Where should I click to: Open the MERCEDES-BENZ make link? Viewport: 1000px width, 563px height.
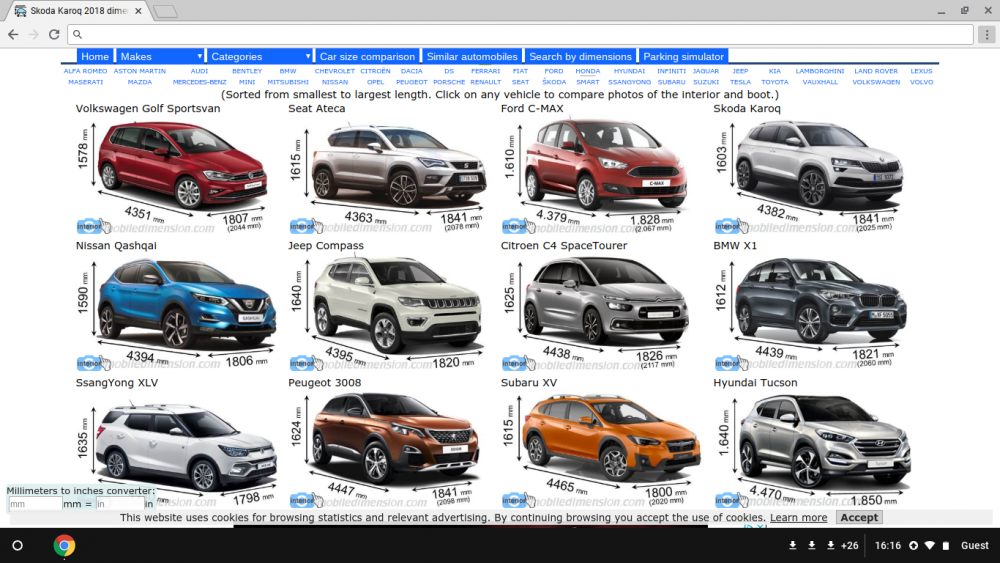pyautogui.click(x=199, y=82)
